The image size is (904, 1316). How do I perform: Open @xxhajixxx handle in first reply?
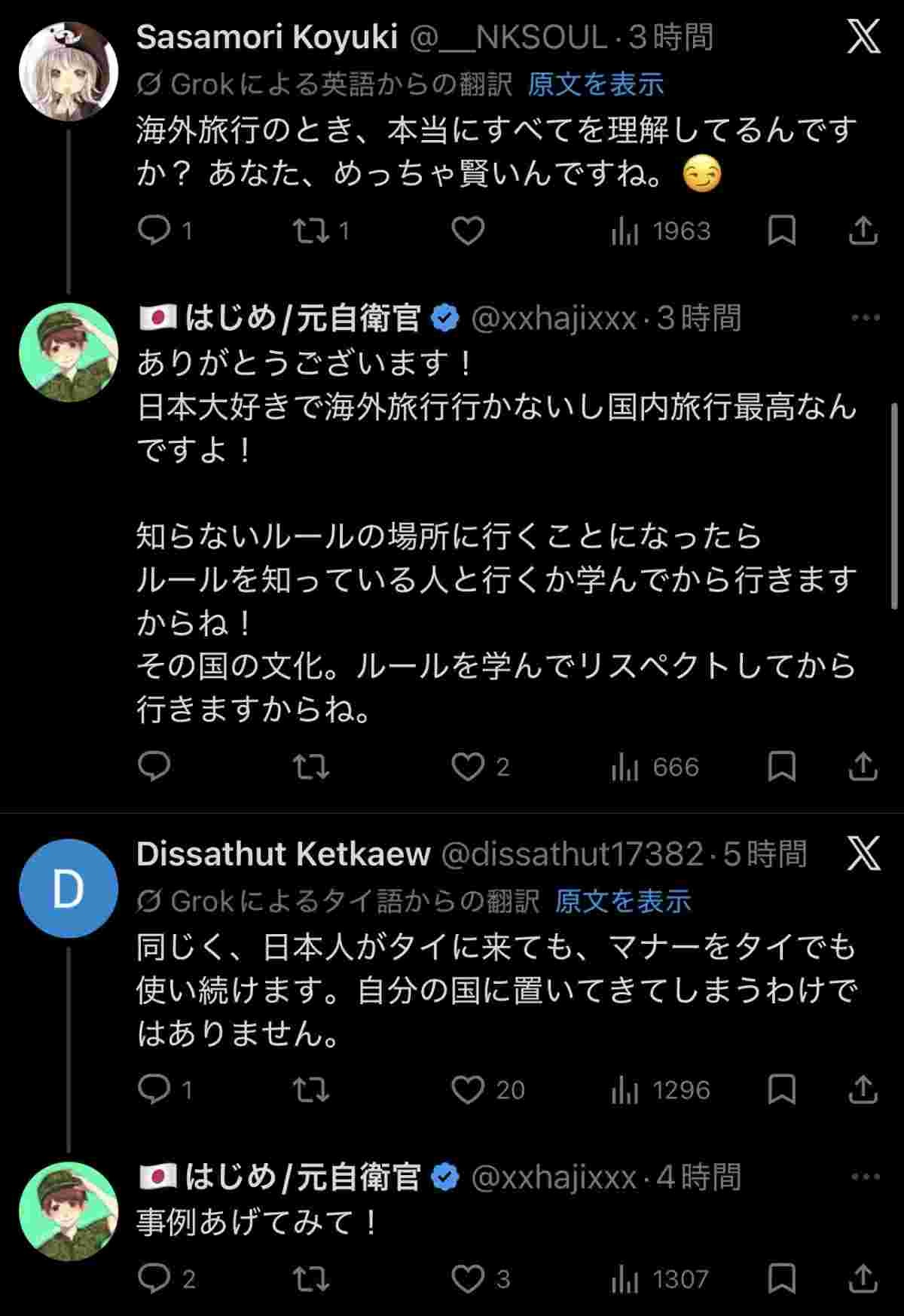coord(554,319)
